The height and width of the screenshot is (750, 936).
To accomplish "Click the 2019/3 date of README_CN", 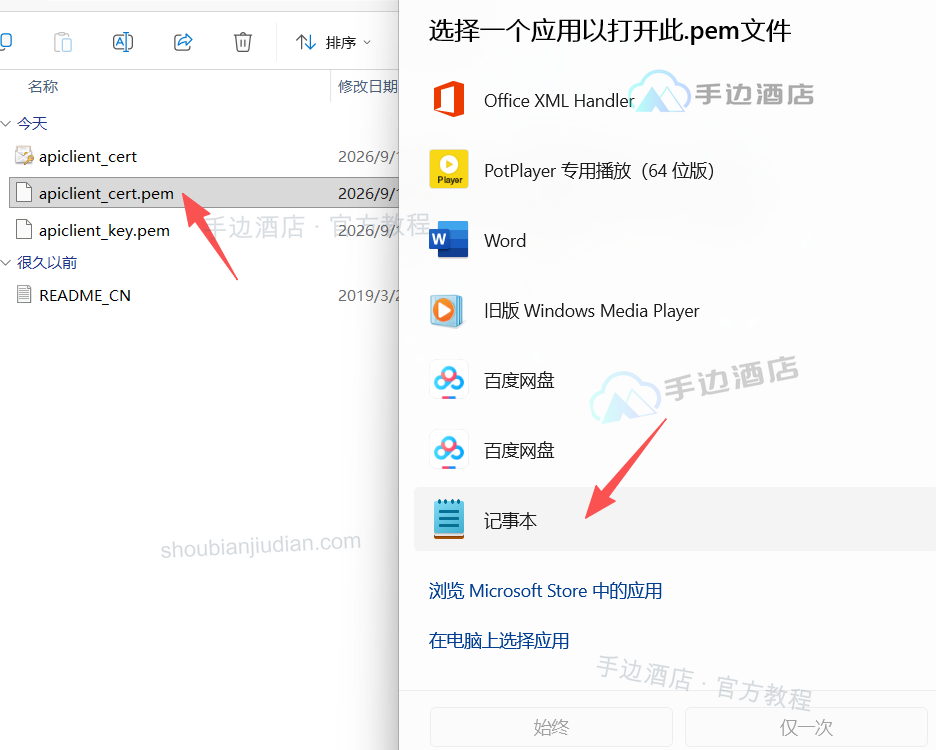I will [368, 296].
